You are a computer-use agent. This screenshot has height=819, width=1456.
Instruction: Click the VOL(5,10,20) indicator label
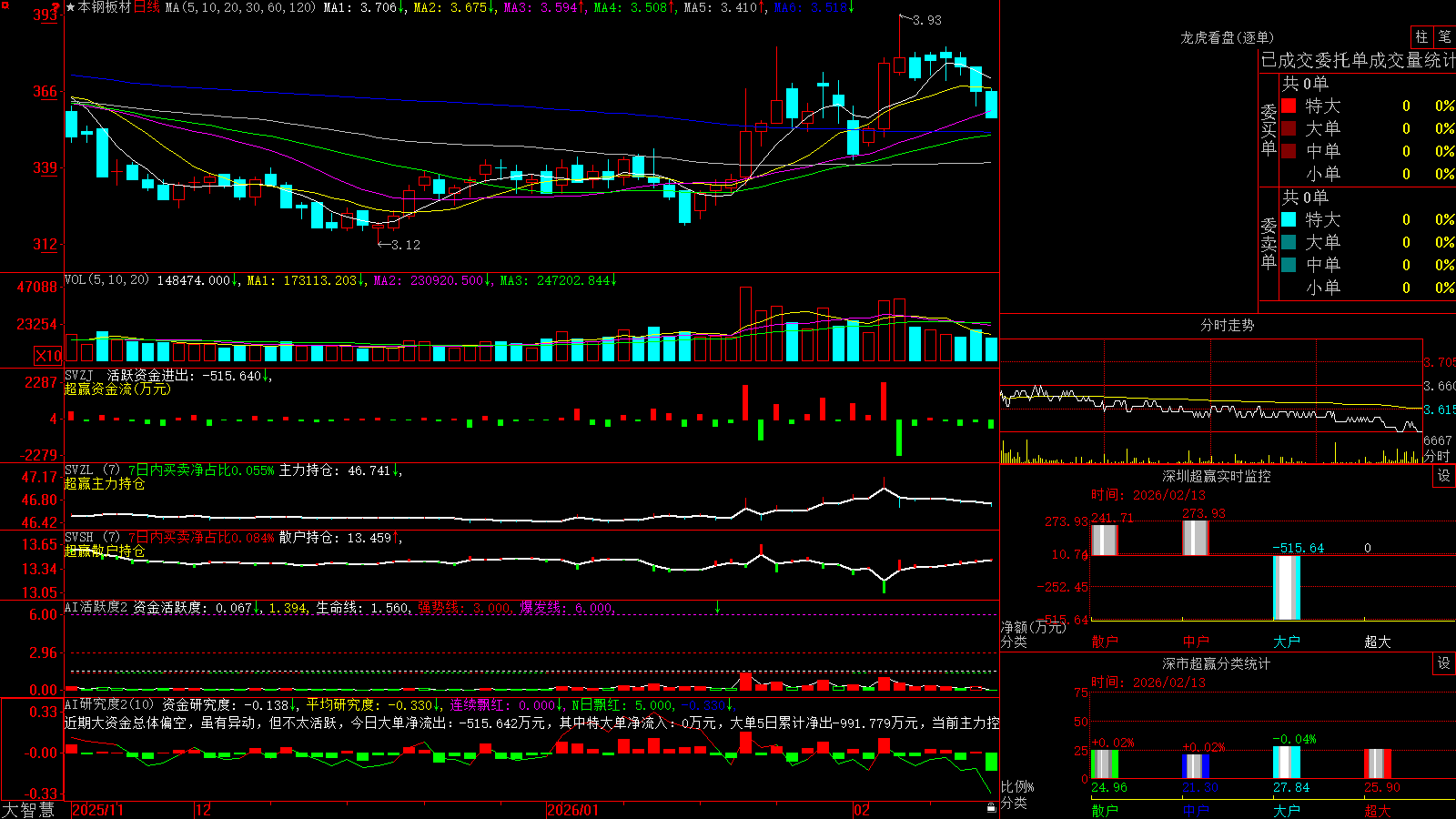(x=106, y=280)
